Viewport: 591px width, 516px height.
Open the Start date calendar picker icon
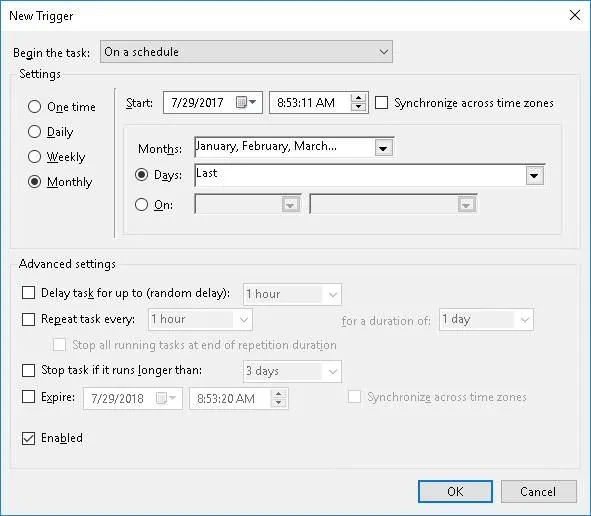click(x=246, y=102)
